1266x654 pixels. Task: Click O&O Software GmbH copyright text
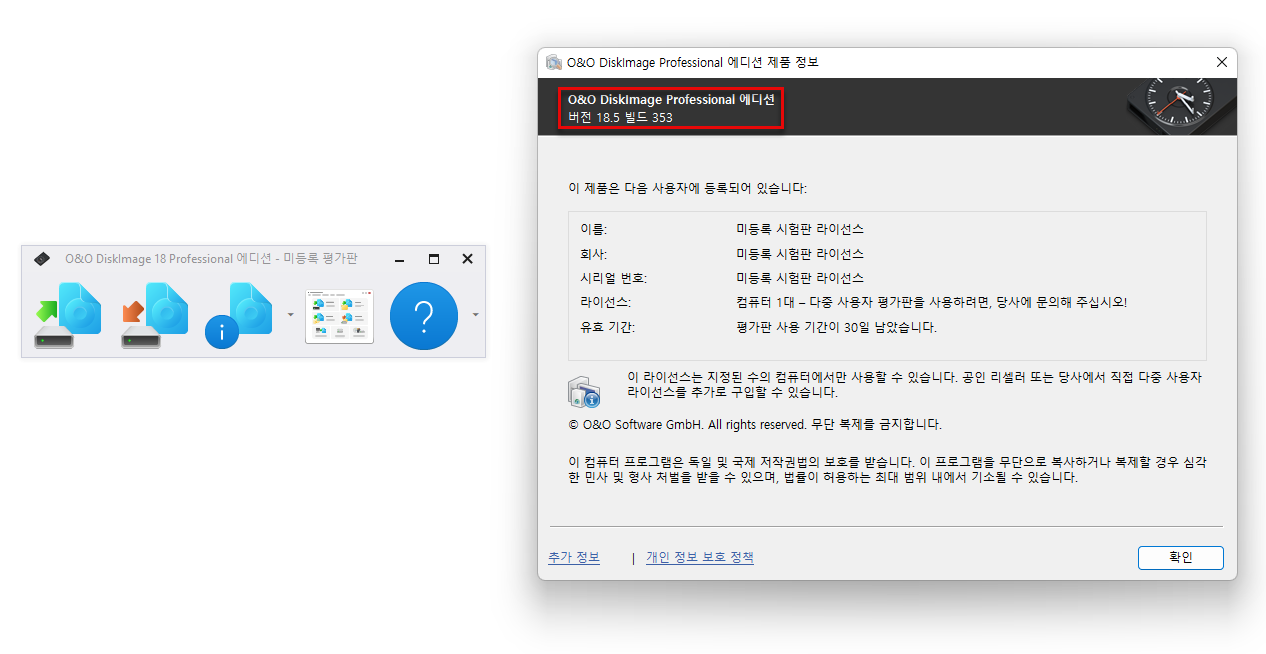click(755, 424)
